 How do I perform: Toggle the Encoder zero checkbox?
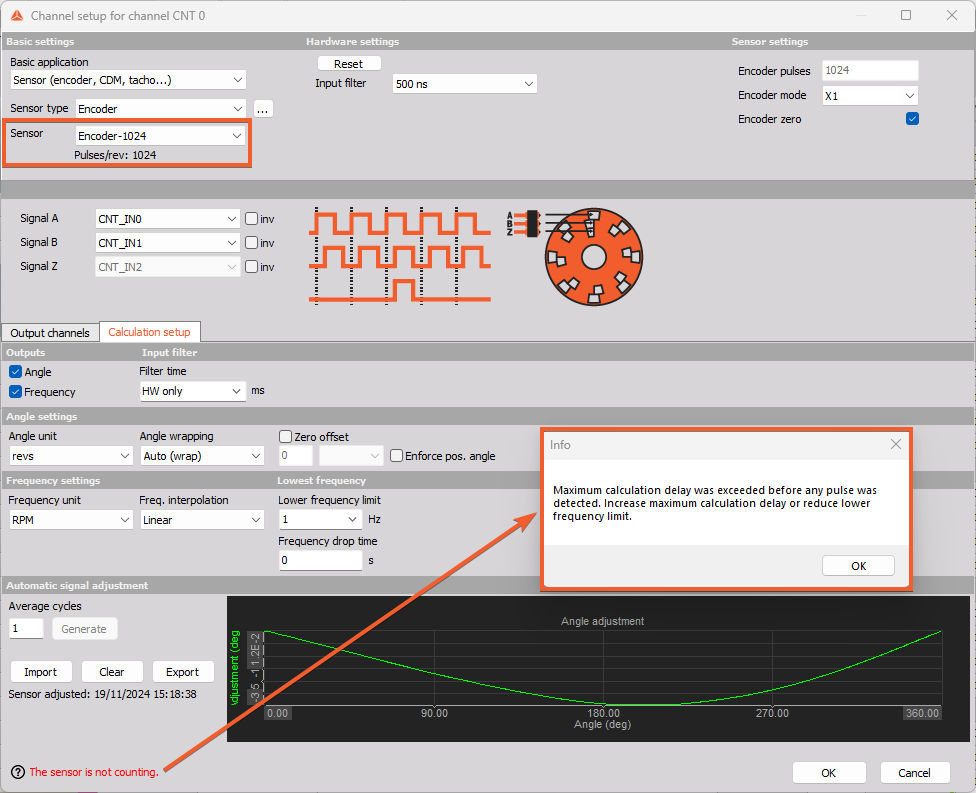point(912,118)
